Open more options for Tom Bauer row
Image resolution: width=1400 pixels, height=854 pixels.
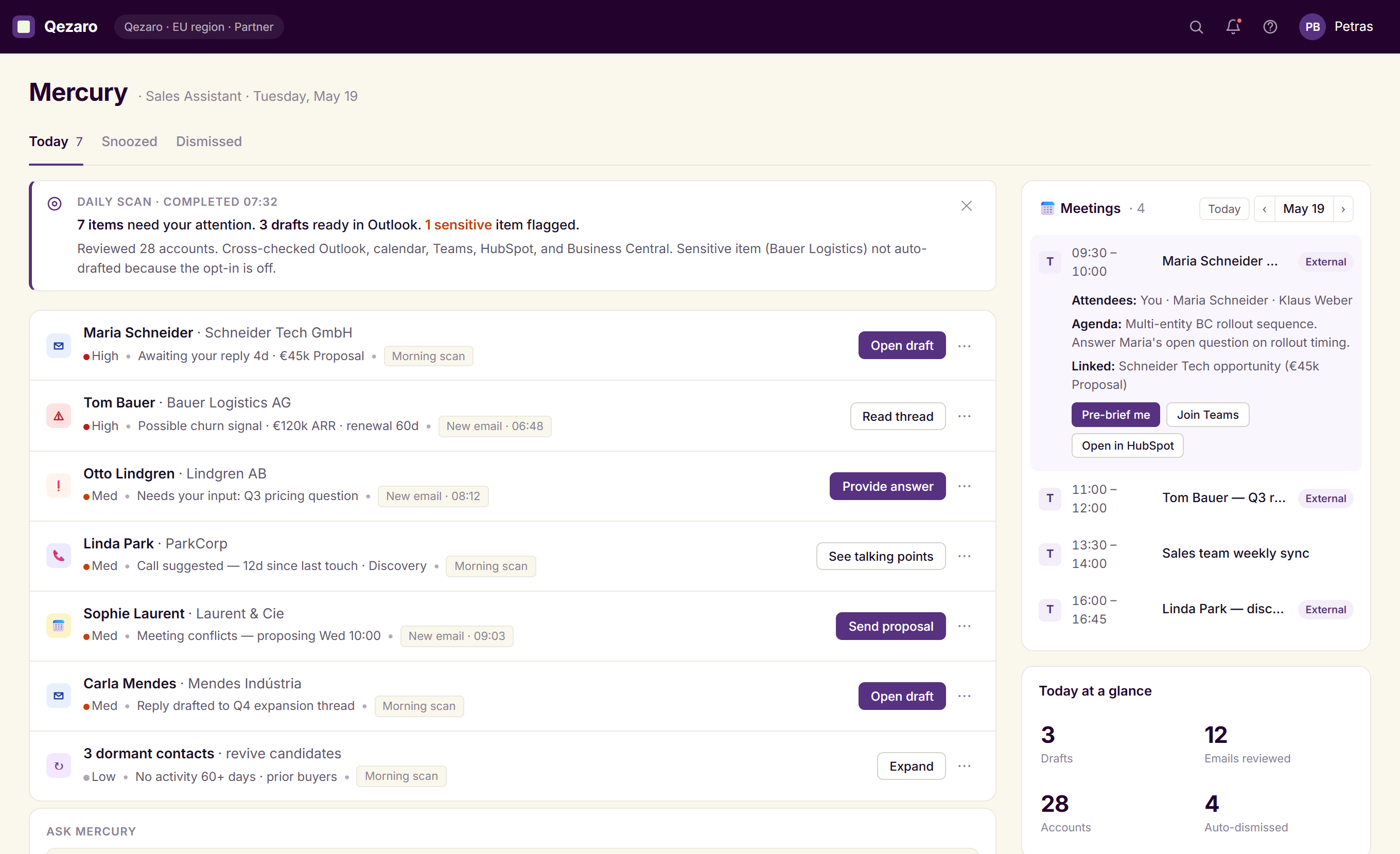pyautogui.click(x=964, y=416)
